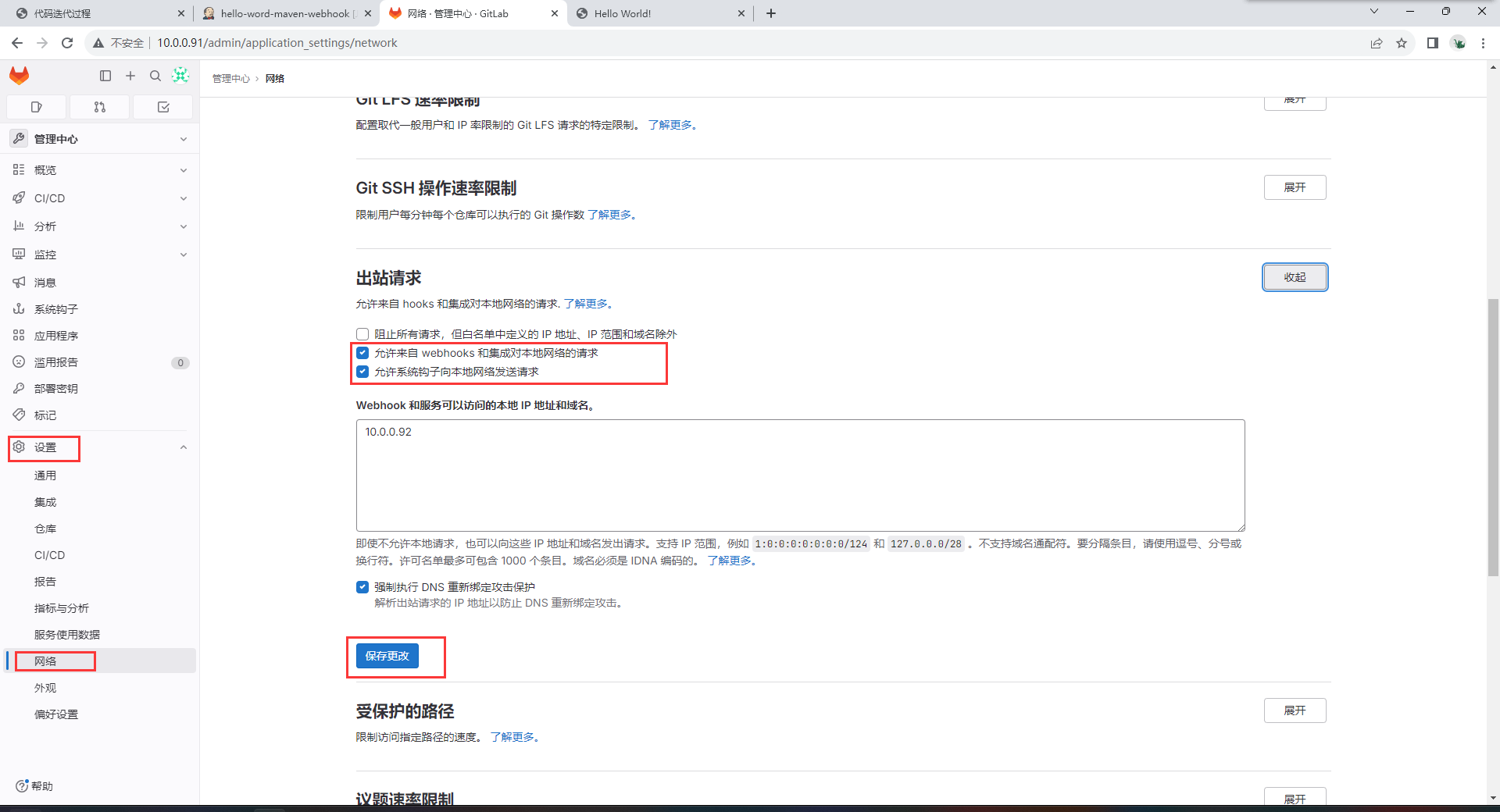Expand the top CI/CD sidebar chevron

[184, 198]
